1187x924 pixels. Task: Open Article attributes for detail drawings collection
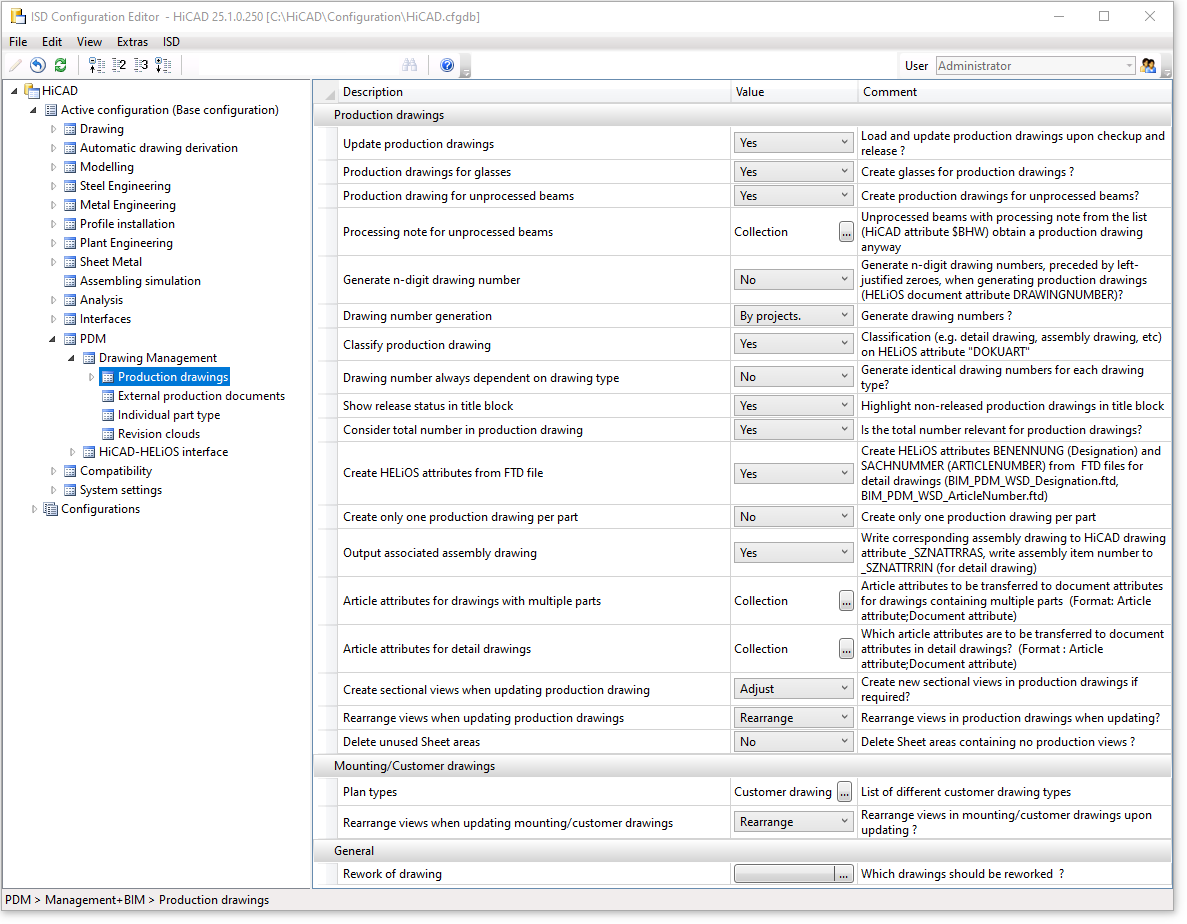click(846, 649)
